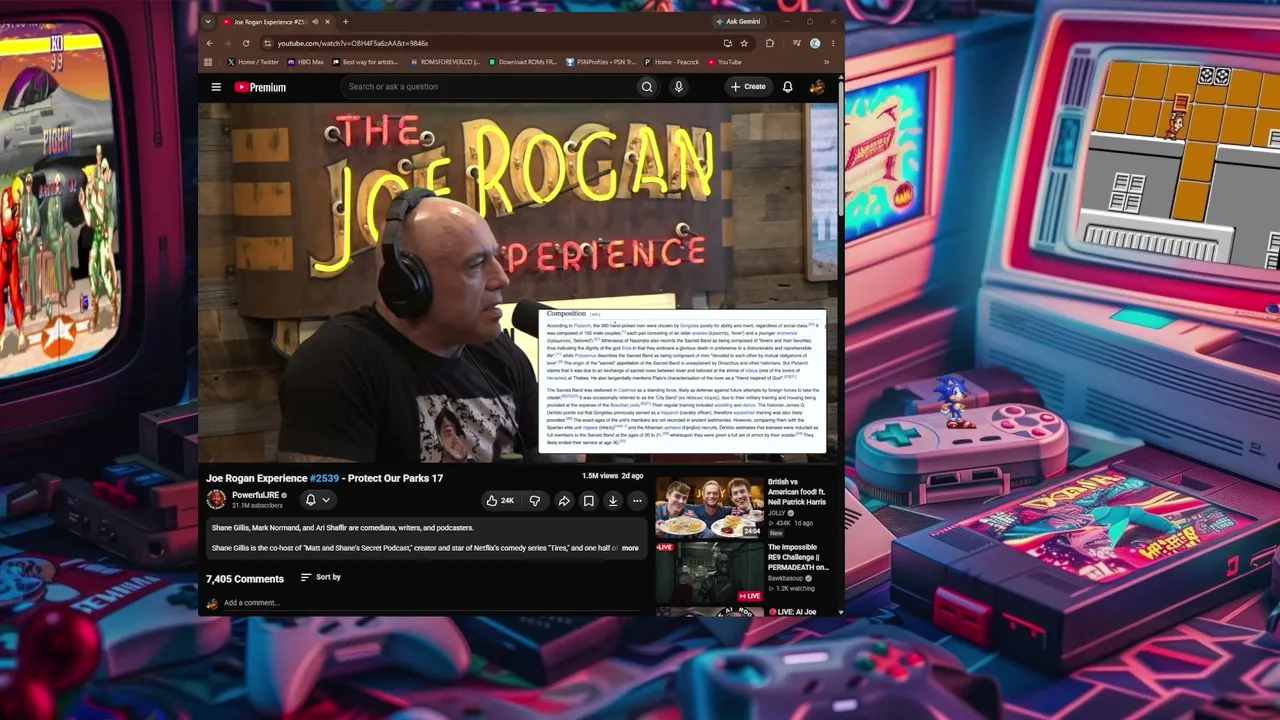Download the video with arrow icon
Image resolution: width=1280 pixels, height=720 pixels.
(613, 501)
